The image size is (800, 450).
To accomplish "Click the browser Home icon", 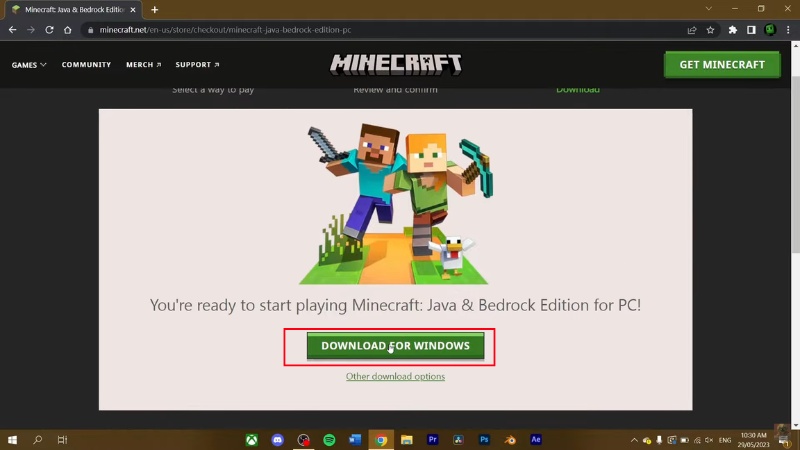I will tap(67, 30).
